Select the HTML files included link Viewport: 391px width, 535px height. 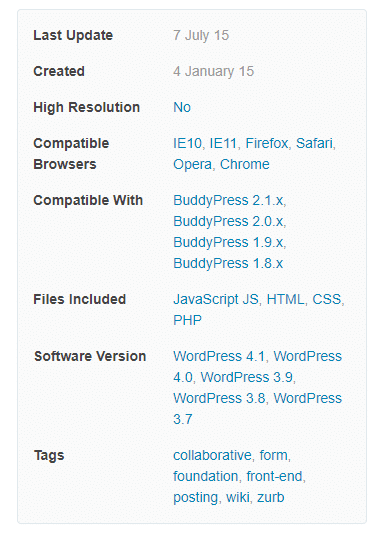coord(285,300)
